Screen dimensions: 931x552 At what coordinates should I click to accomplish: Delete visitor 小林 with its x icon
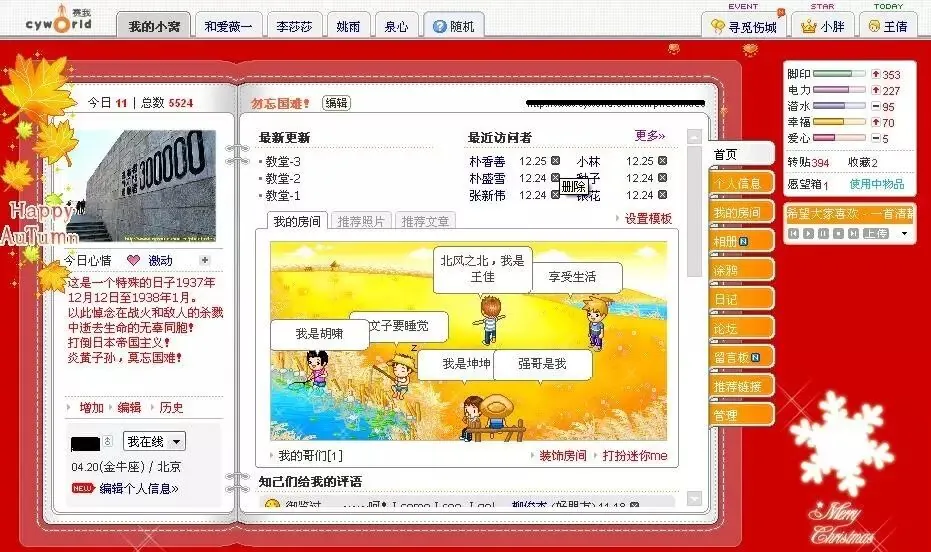click(x=663, y=160)
